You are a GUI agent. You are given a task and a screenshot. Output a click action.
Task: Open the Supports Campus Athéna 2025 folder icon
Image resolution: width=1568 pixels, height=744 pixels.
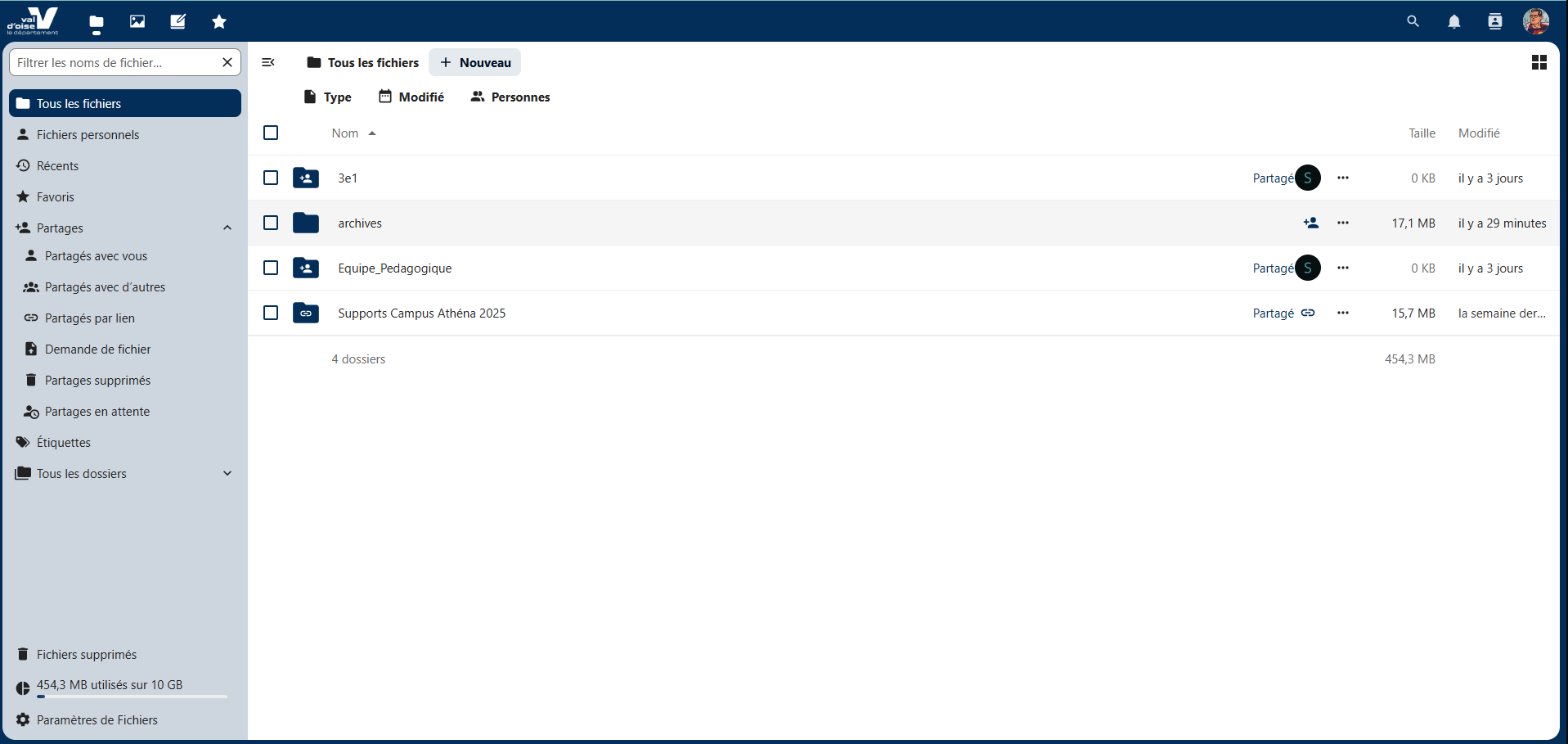pos(306,313)
